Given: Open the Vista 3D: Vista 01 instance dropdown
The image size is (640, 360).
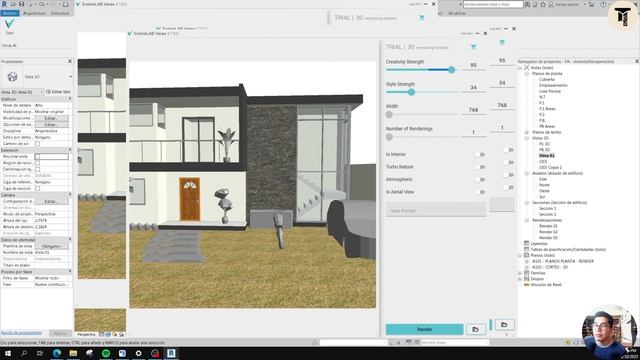Looking at the screenshot, I should pyautogui.click(x=22, y=92).
